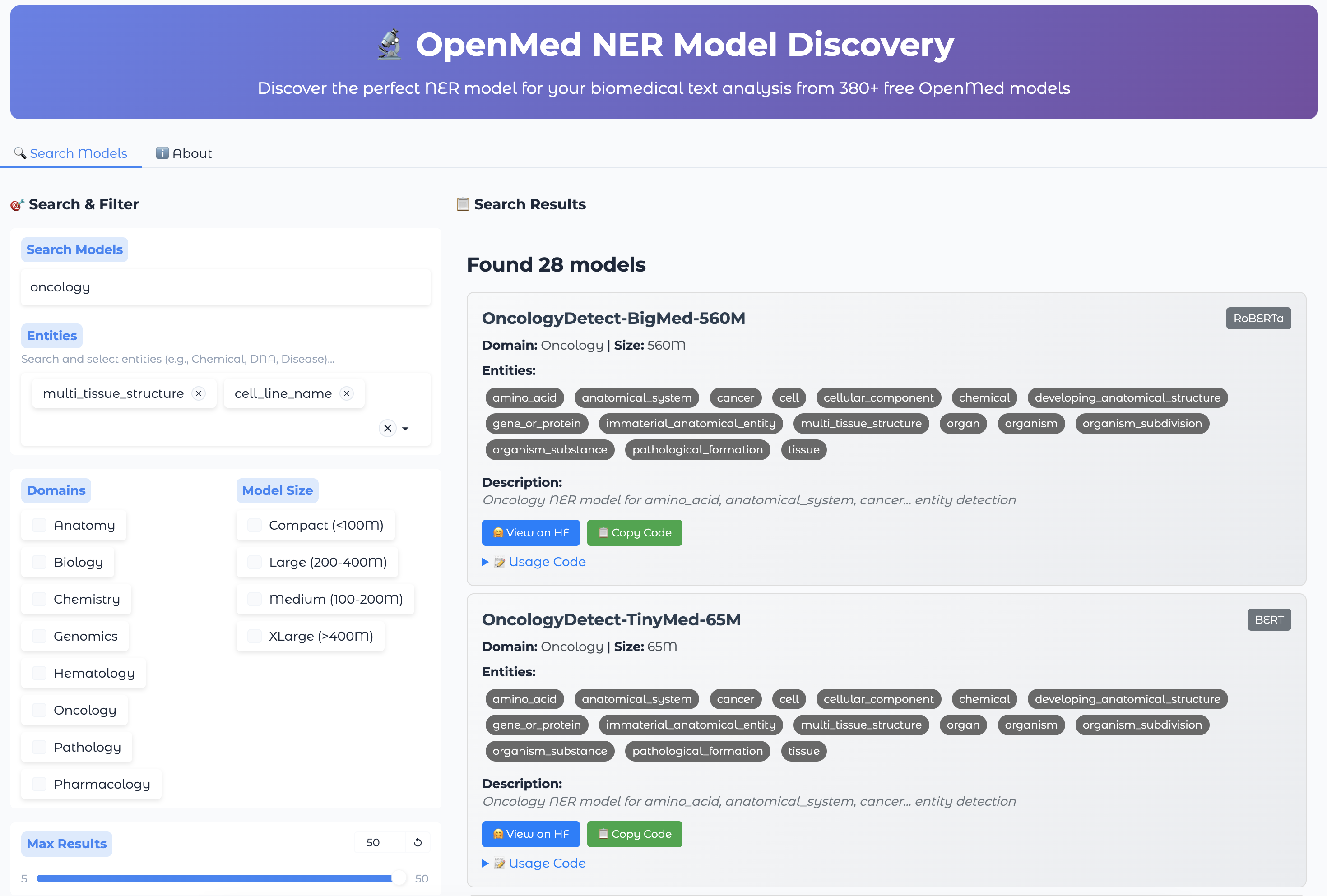This screenshot has height=896, width=1327.
Task: Click the RoBERTa architecture badge
Action: [x=1258, y=319]
